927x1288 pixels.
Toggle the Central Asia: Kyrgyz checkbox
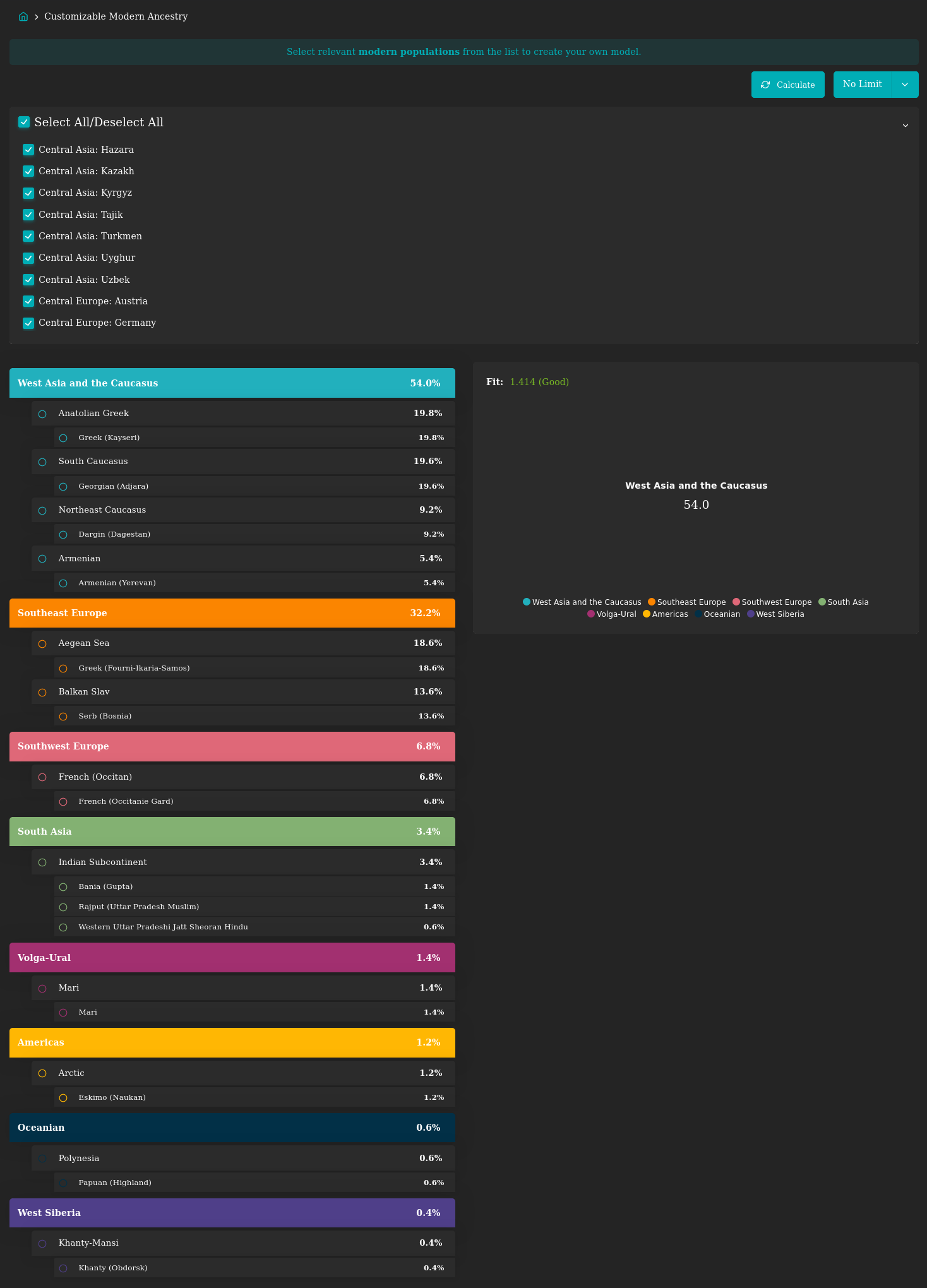click(x=28, y=193)
